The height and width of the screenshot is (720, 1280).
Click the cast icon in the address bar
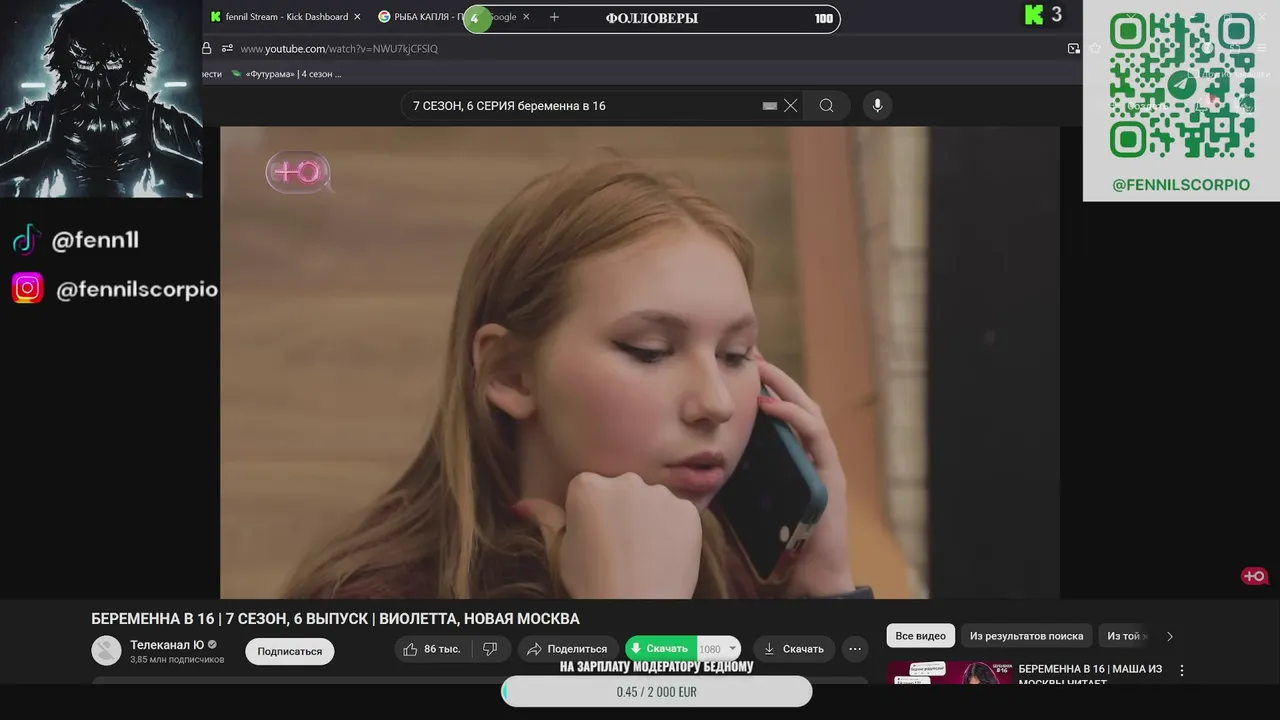(x=1074, y=48)
